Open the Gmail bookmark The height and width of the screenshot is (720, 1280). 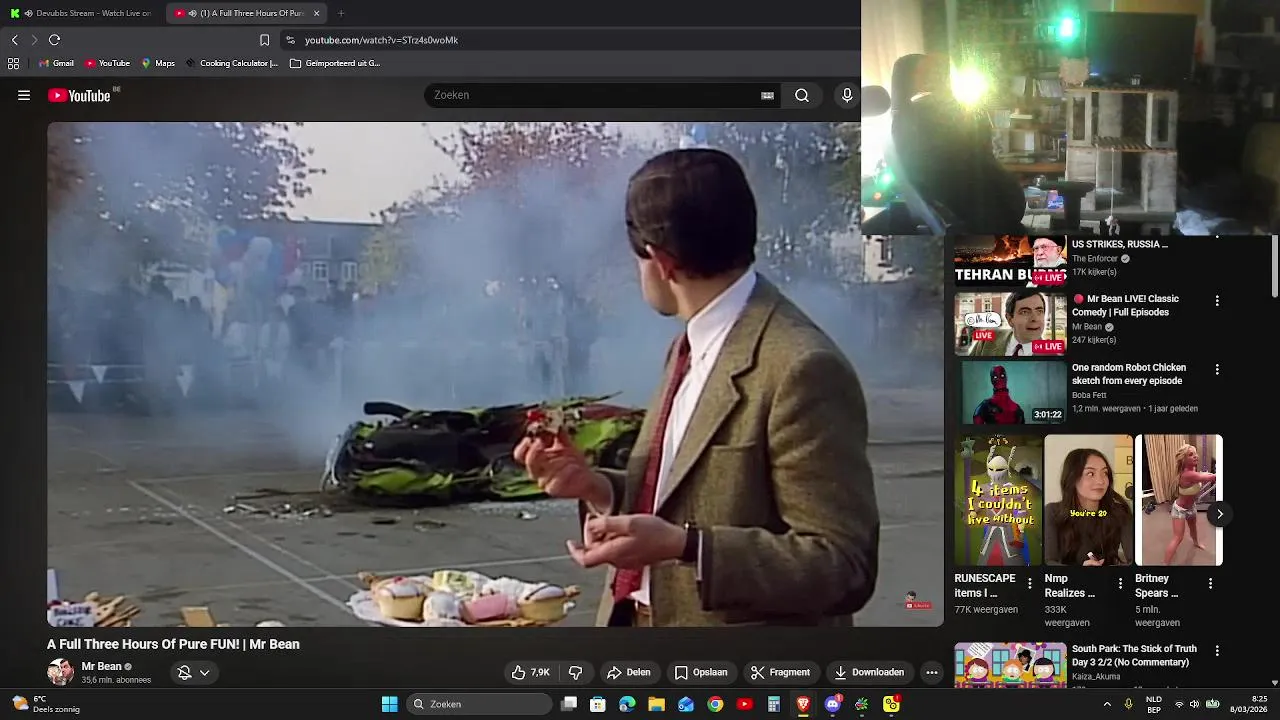pos(56,63)
